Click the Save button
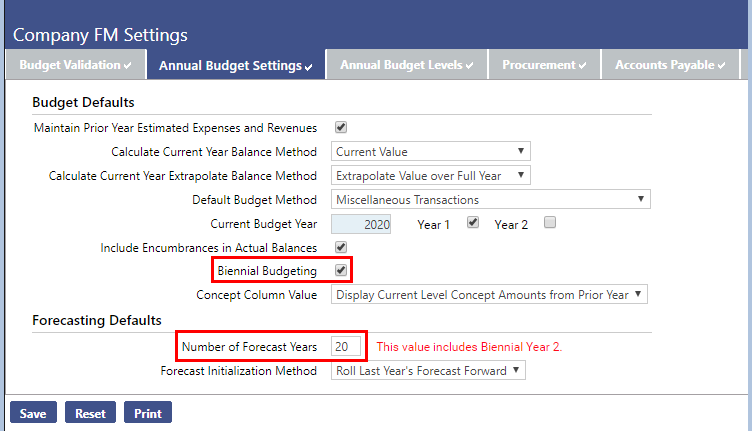 click(x=33, y=413)
